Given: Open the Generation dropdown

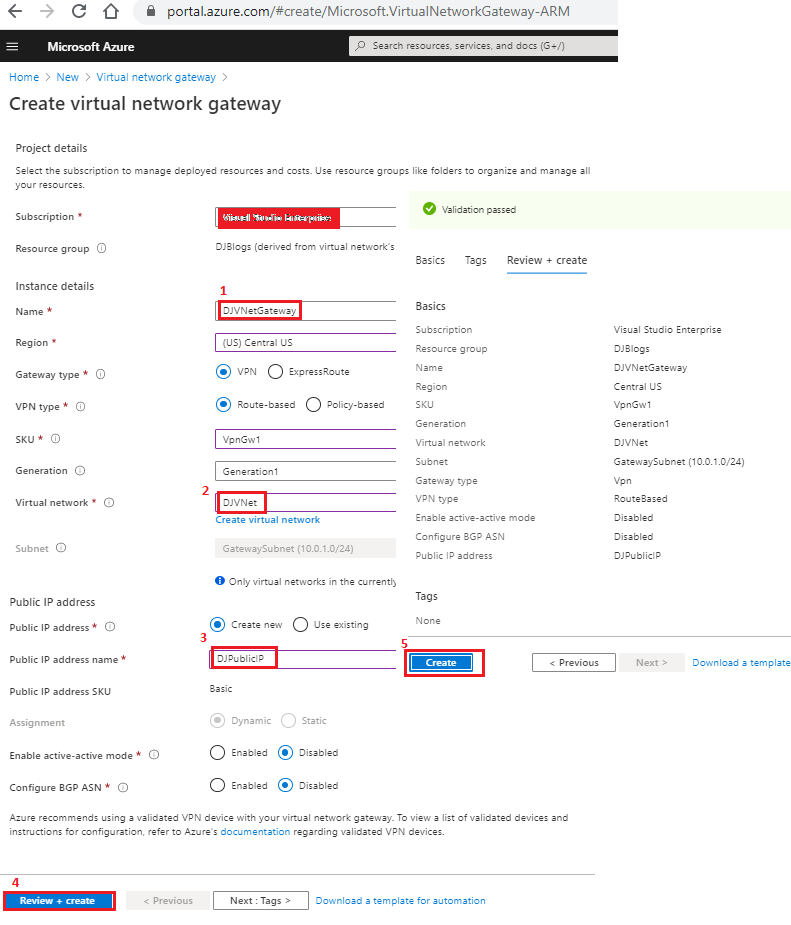Looking at the screenshot, I should [306, 471].
